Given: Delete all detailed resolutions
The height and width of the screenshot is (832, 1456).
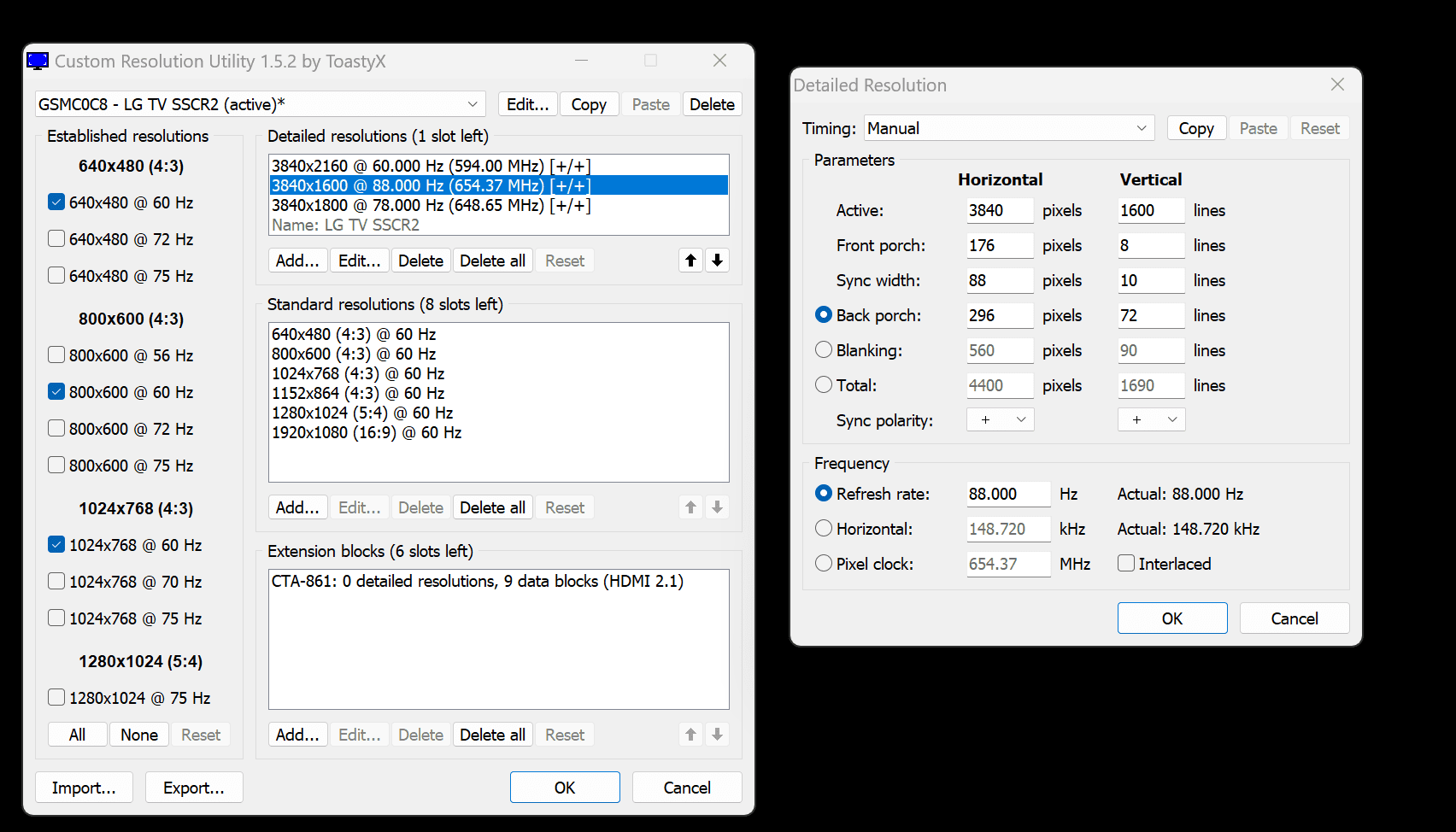Looking at the screenshot, I should pos(492,261).
